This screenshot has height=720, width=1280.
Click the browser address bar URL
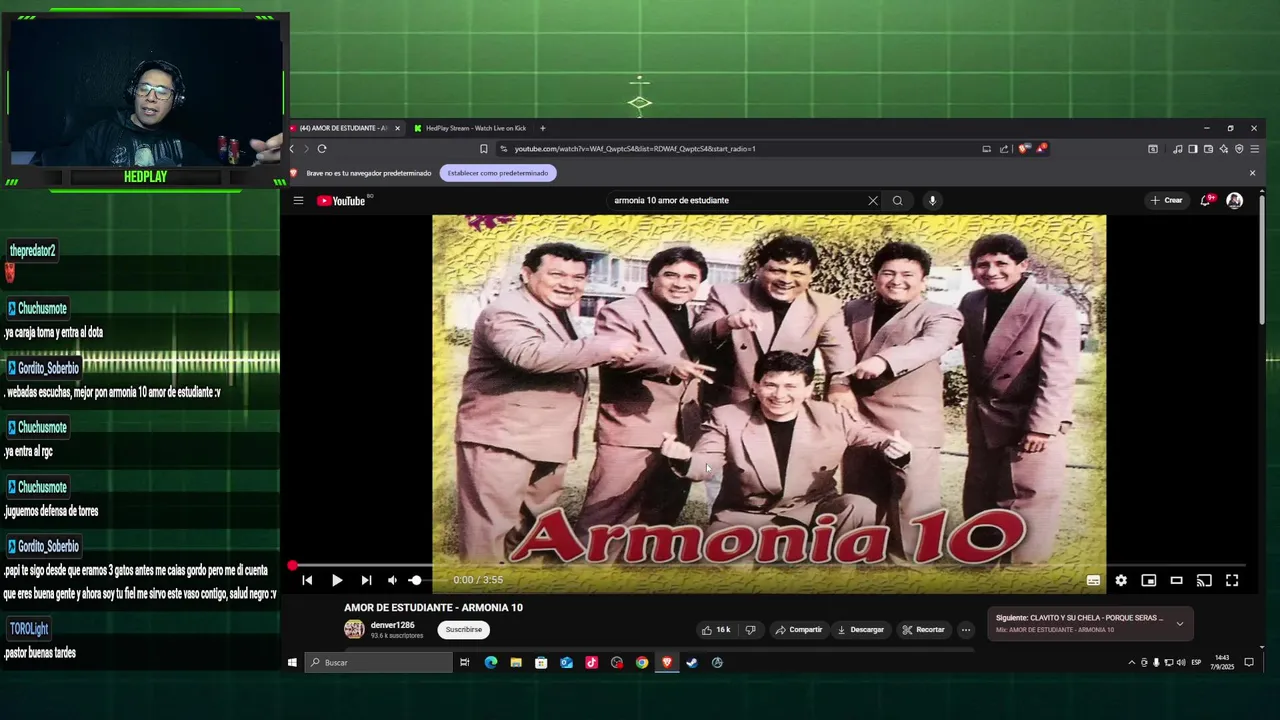point(635,149)
